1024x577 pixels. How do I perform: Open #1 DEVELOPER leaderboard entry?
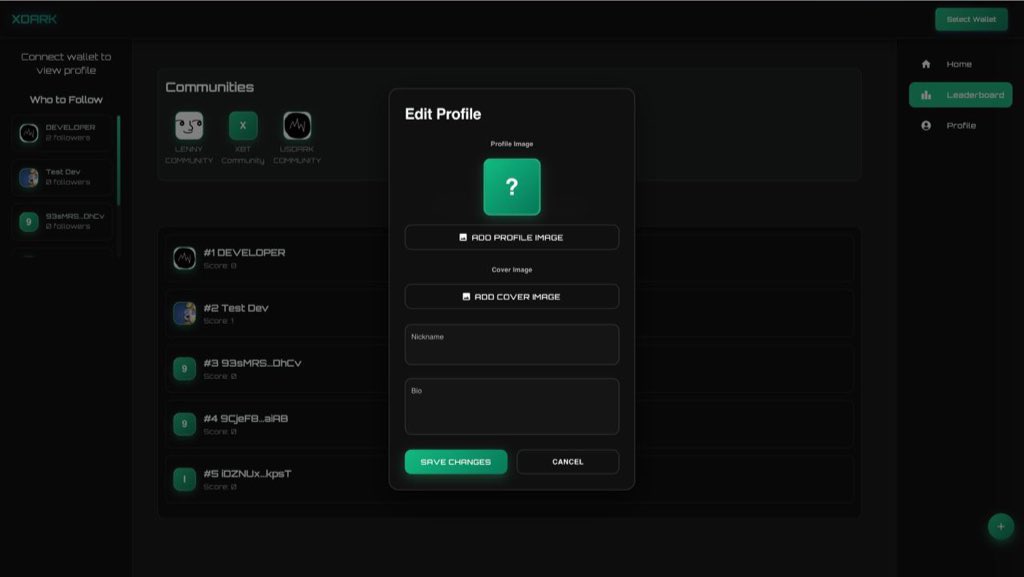tap(509, 258)
